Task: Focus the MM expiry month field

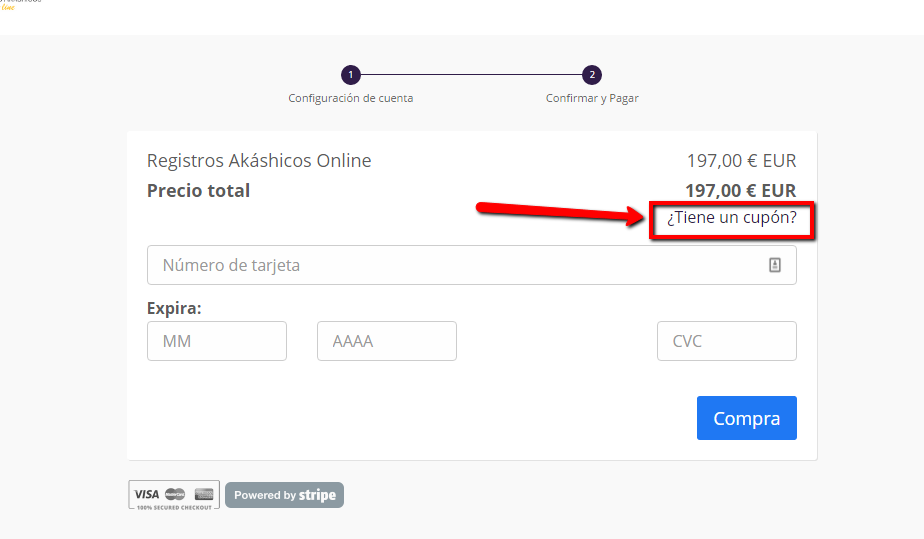Action: (x=217, y=341)
